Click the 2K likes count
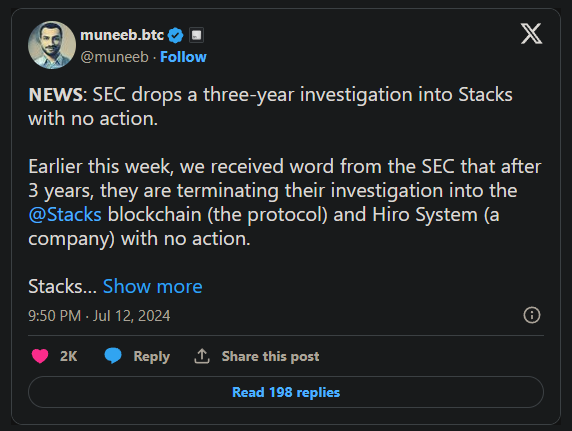 point(69,356)
